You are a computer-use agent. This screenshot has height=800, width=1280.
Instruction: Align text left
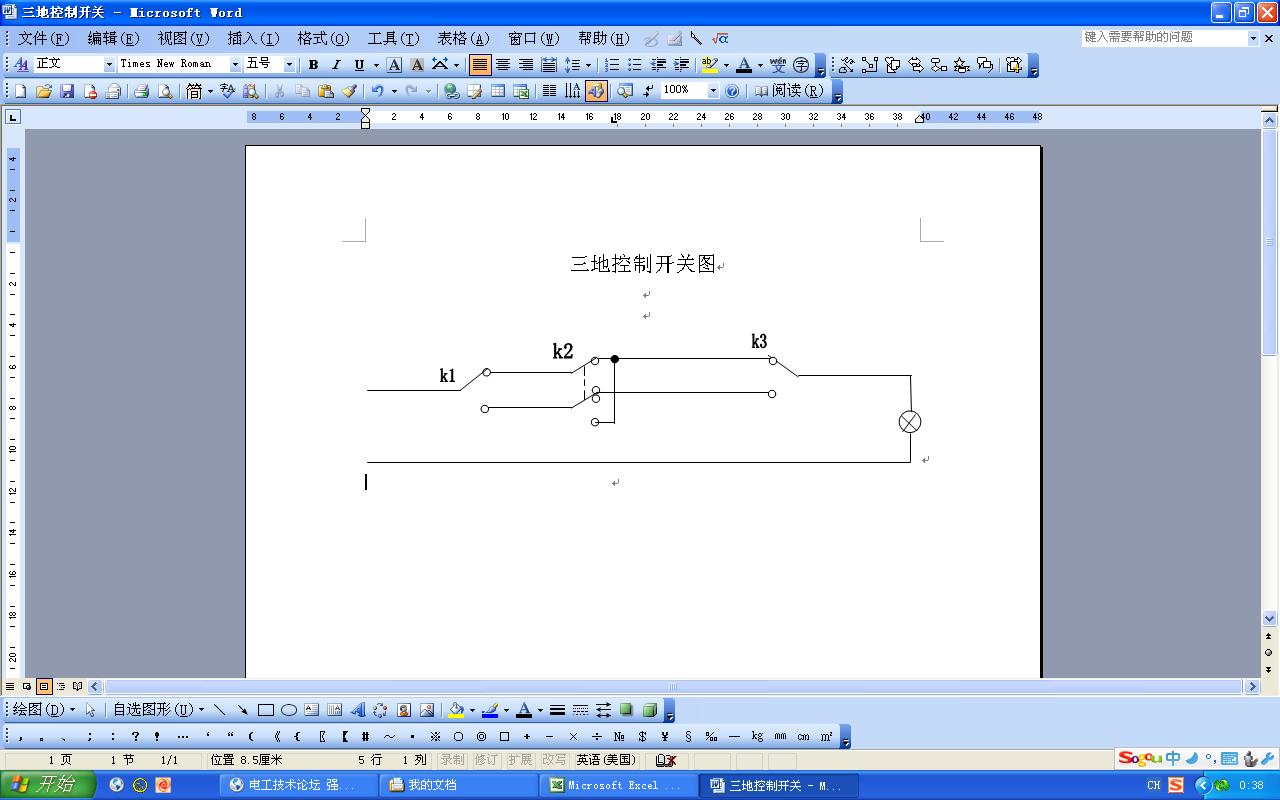480,65
